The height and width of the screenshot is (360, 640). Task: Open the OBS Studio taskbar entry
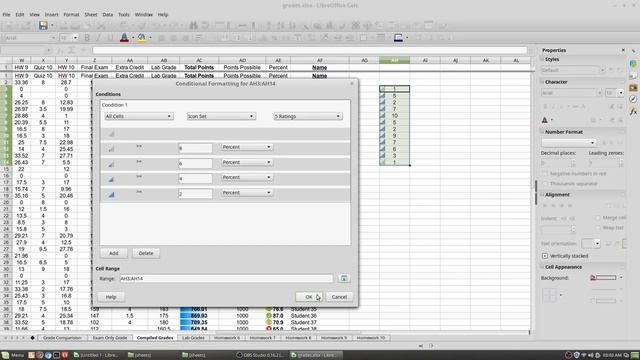click(261, 355)
